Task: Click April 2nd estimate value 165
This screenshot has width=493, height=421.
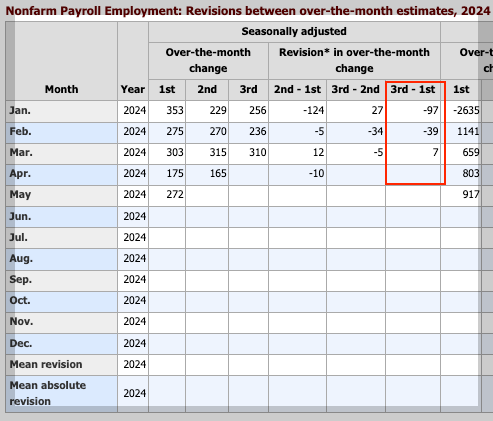Action: (218, 173)
